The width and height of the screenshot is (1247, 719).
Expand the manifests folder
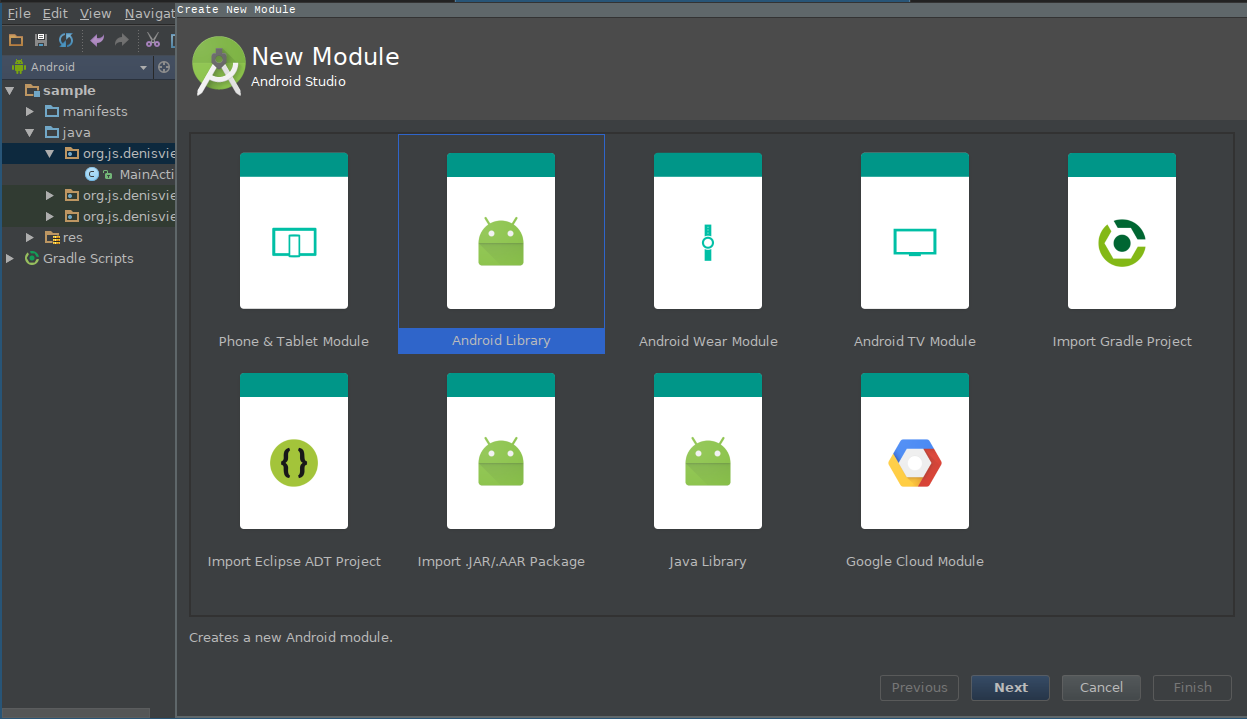click(28, 111)
